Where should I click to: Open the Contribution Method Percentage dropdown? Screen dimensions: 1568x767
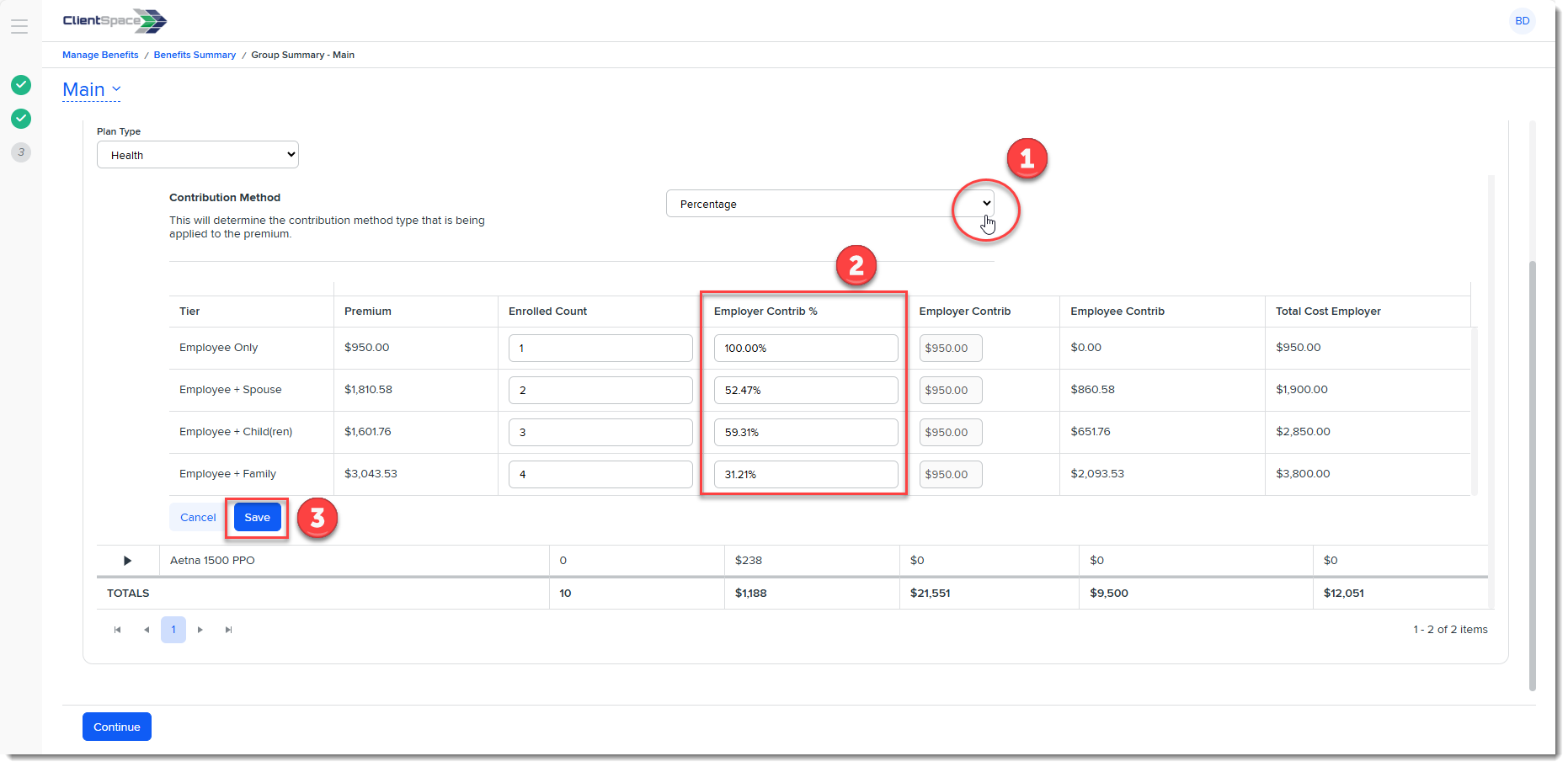(x=830, y=204)
